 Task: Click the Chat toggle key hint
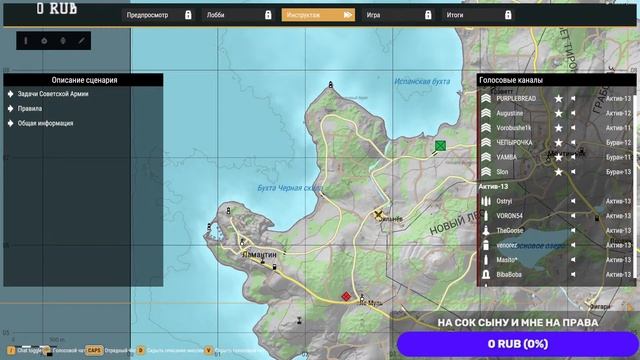click(24, 350)
